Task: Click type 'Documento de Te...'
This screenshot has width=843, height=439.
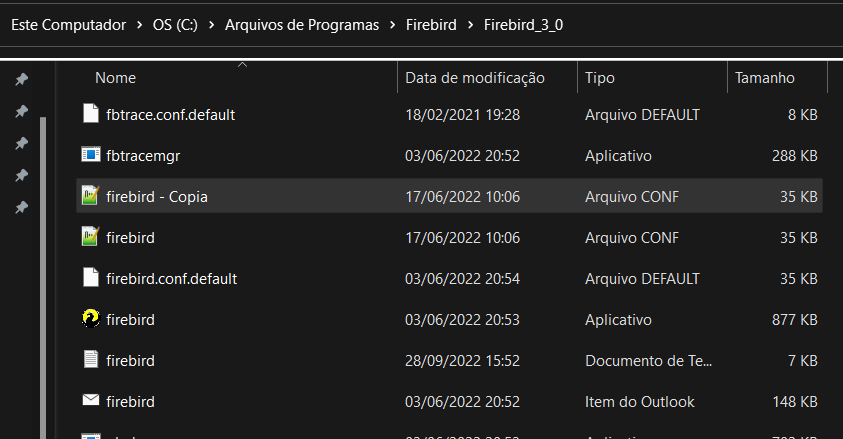Action: click(x=648, y=361)
